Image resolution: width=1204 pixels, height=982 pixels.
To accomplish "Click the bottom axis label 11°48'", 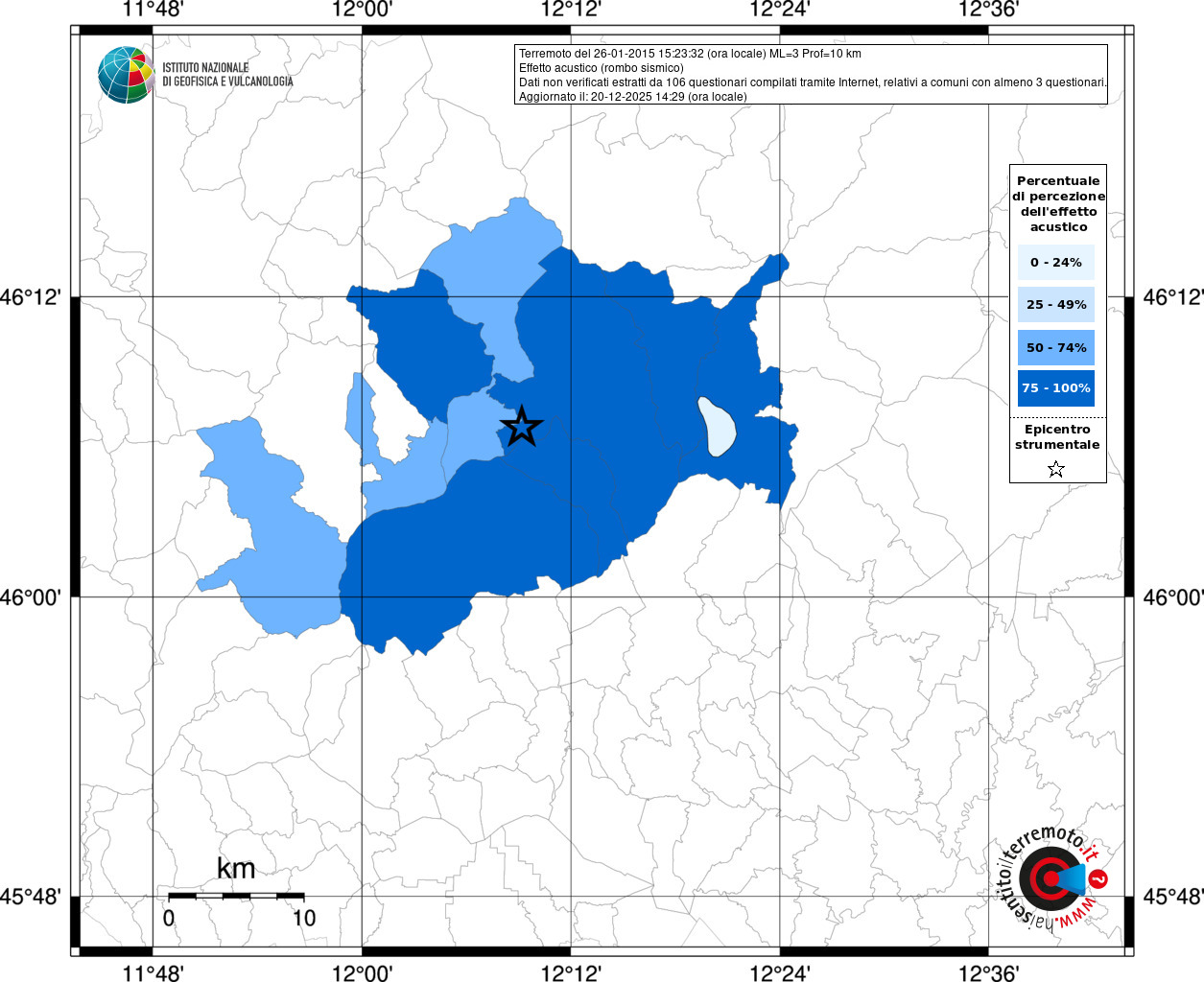I will 153,972.
